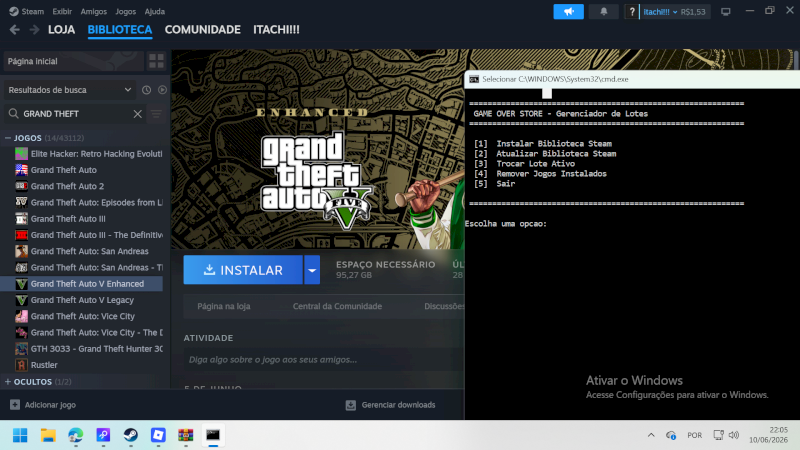Toggle the collections grid view icon
Viewport: 800px width, 450px height.
click(x=156, y=61)
